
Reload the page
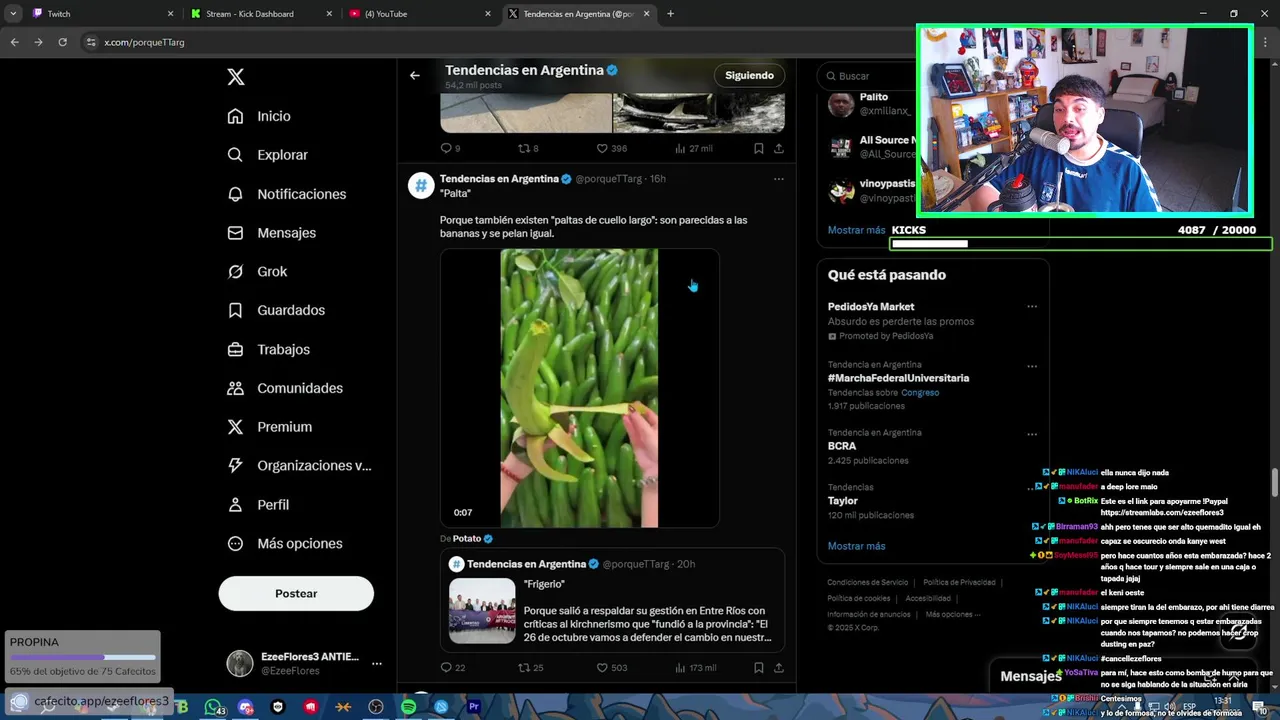click(62, 42)
